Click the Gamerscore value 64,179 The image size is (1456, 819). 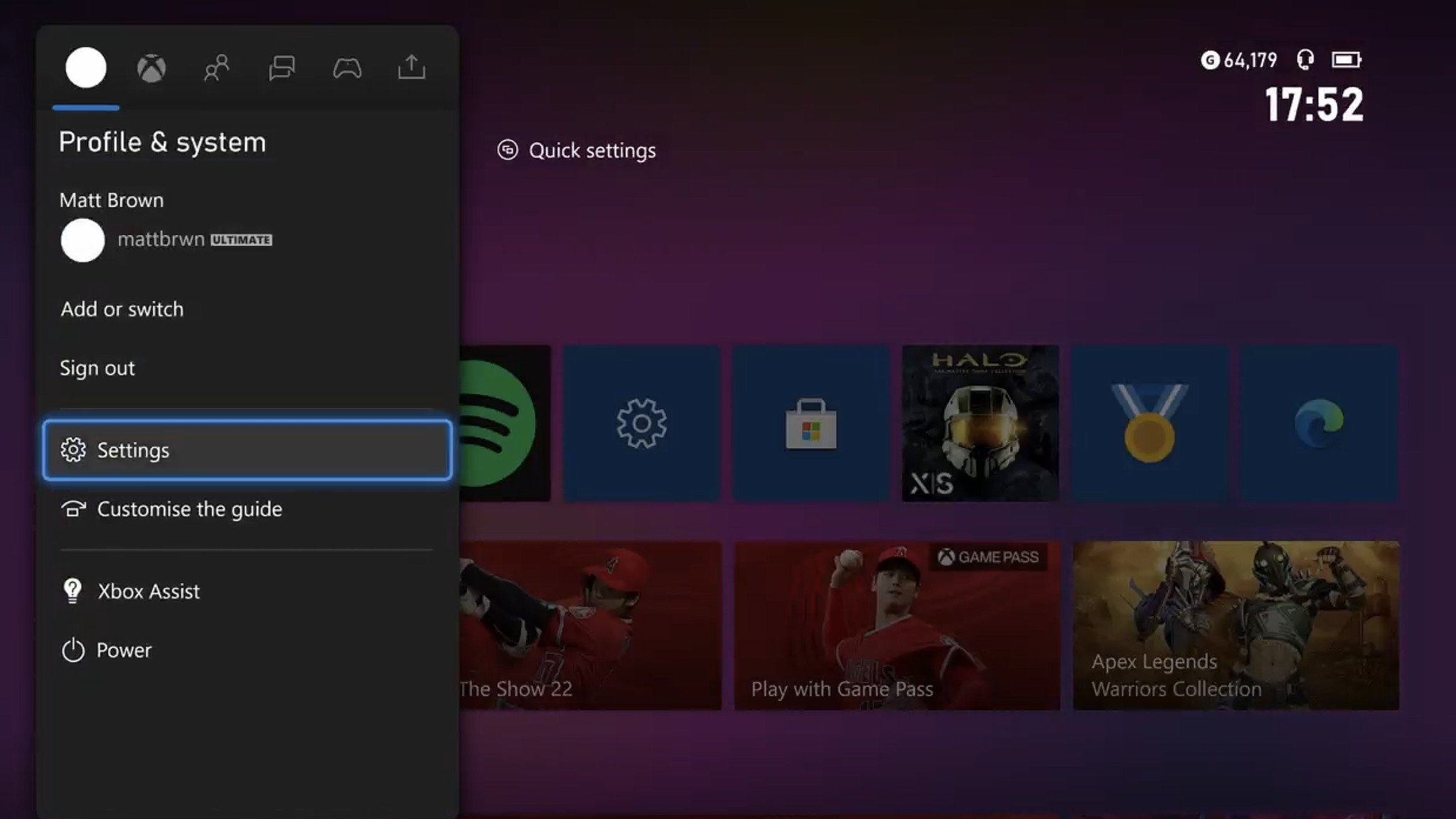(x=1251, y=60)
